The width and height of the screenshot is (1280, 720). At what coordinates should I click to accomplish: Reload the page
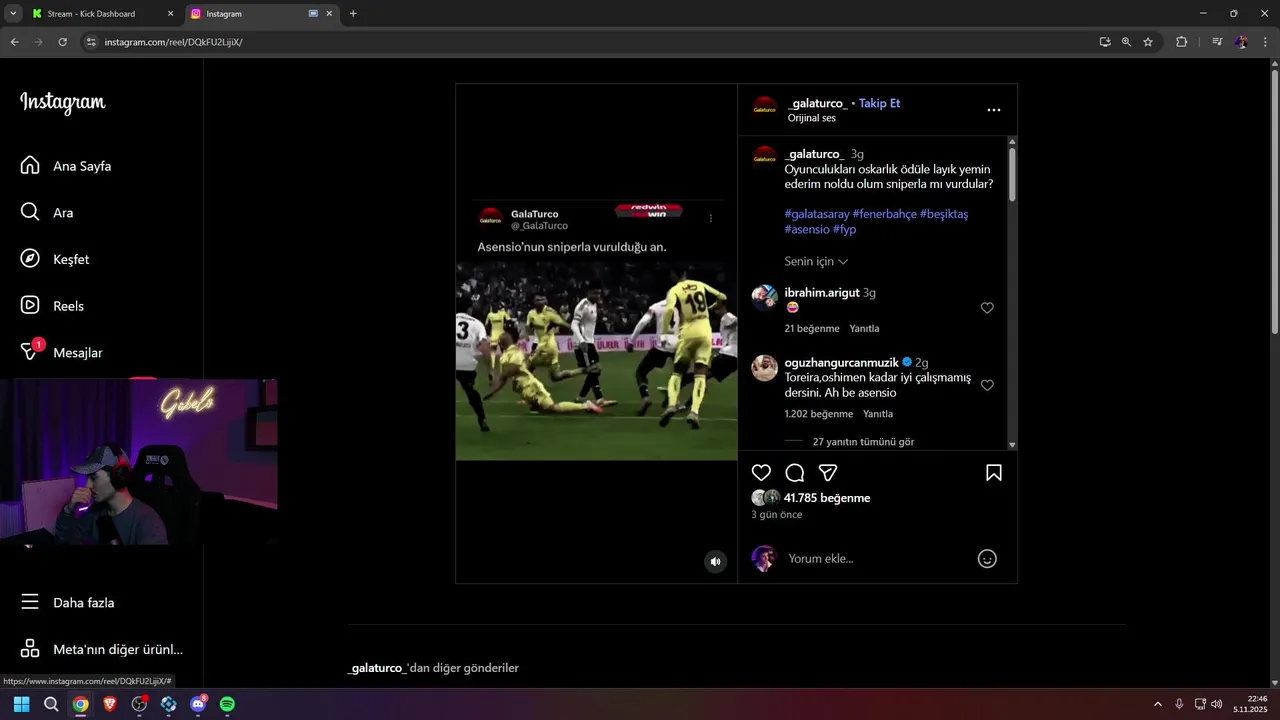tap(62, 42)
